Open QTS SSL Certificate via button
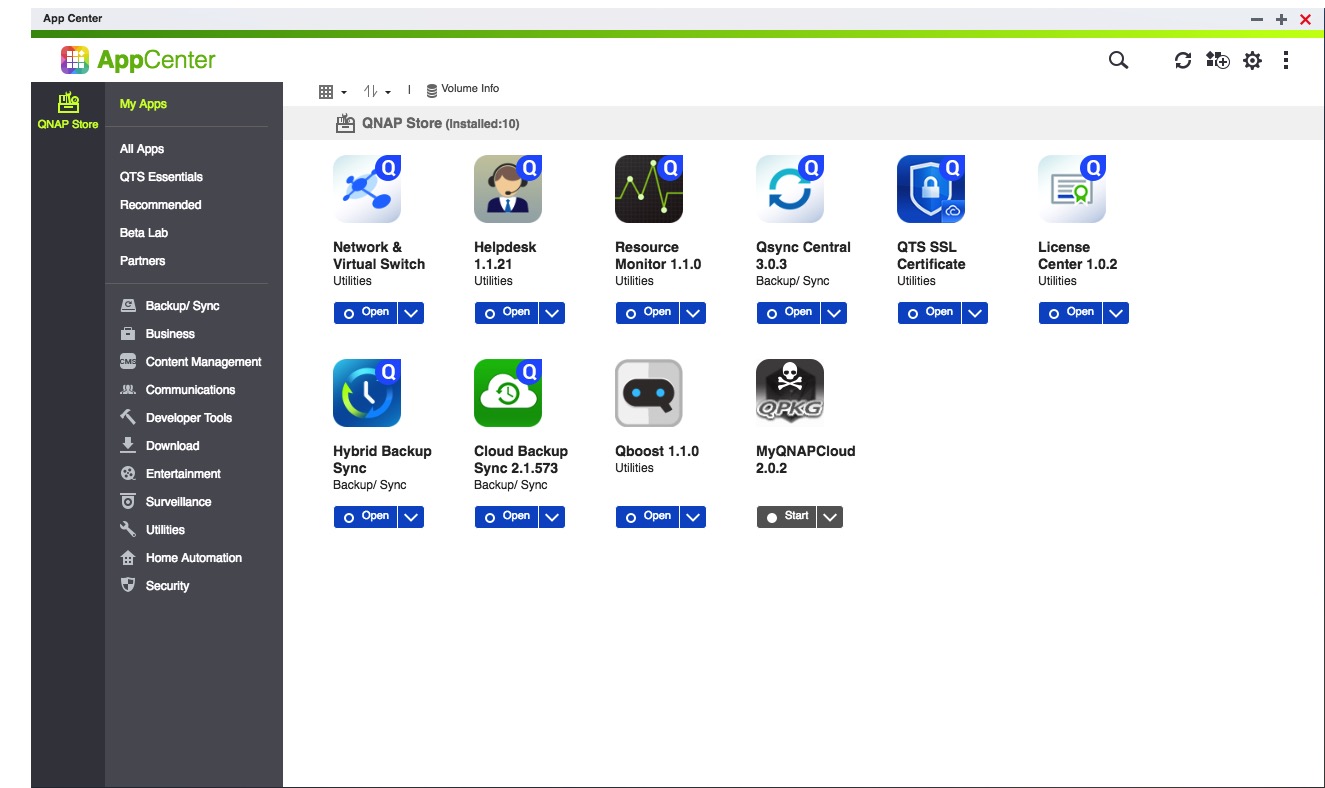 929,313
